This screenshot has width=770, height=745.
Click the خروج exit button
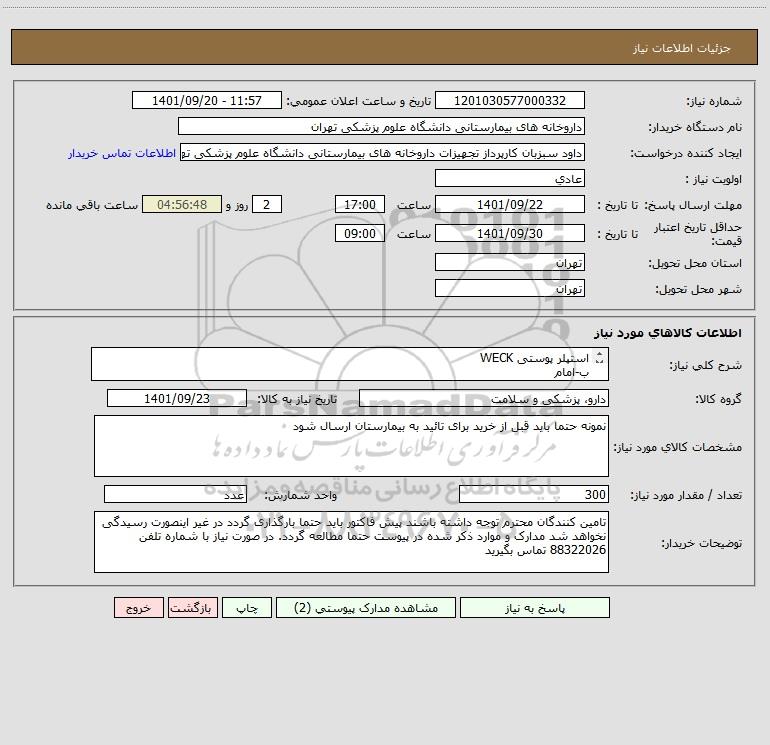coord(138,608)
